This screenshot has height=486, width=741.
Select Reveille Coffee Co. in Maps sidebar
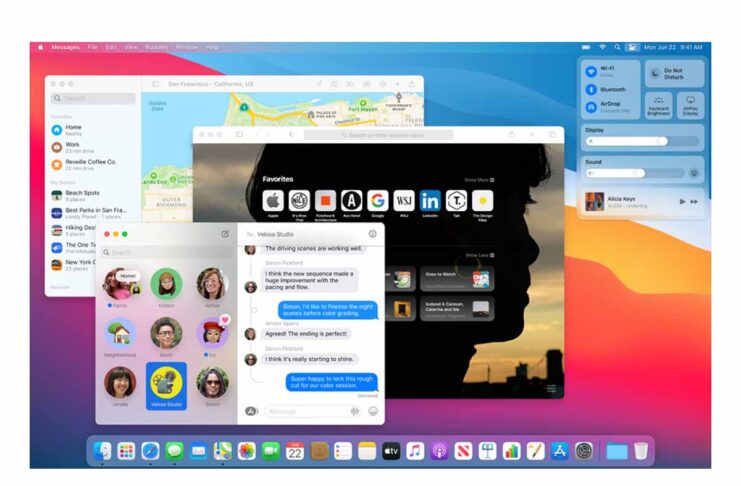coord(94,165)
